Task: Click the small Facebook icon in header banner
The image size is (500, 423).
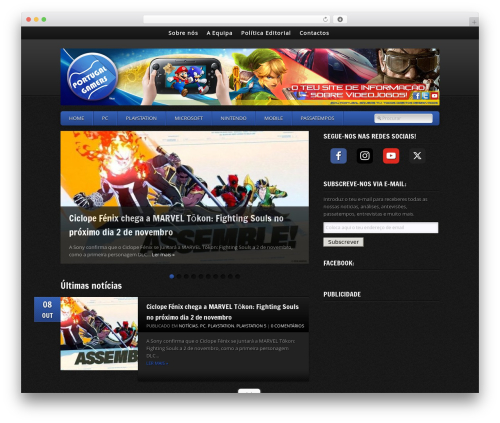Action: [x=416, y=96]
